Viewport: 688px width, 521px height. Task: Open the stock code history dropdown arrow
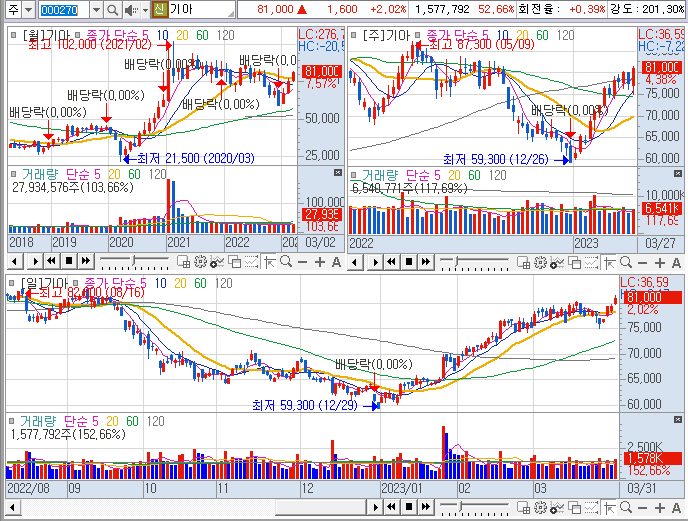pos(97,10)
